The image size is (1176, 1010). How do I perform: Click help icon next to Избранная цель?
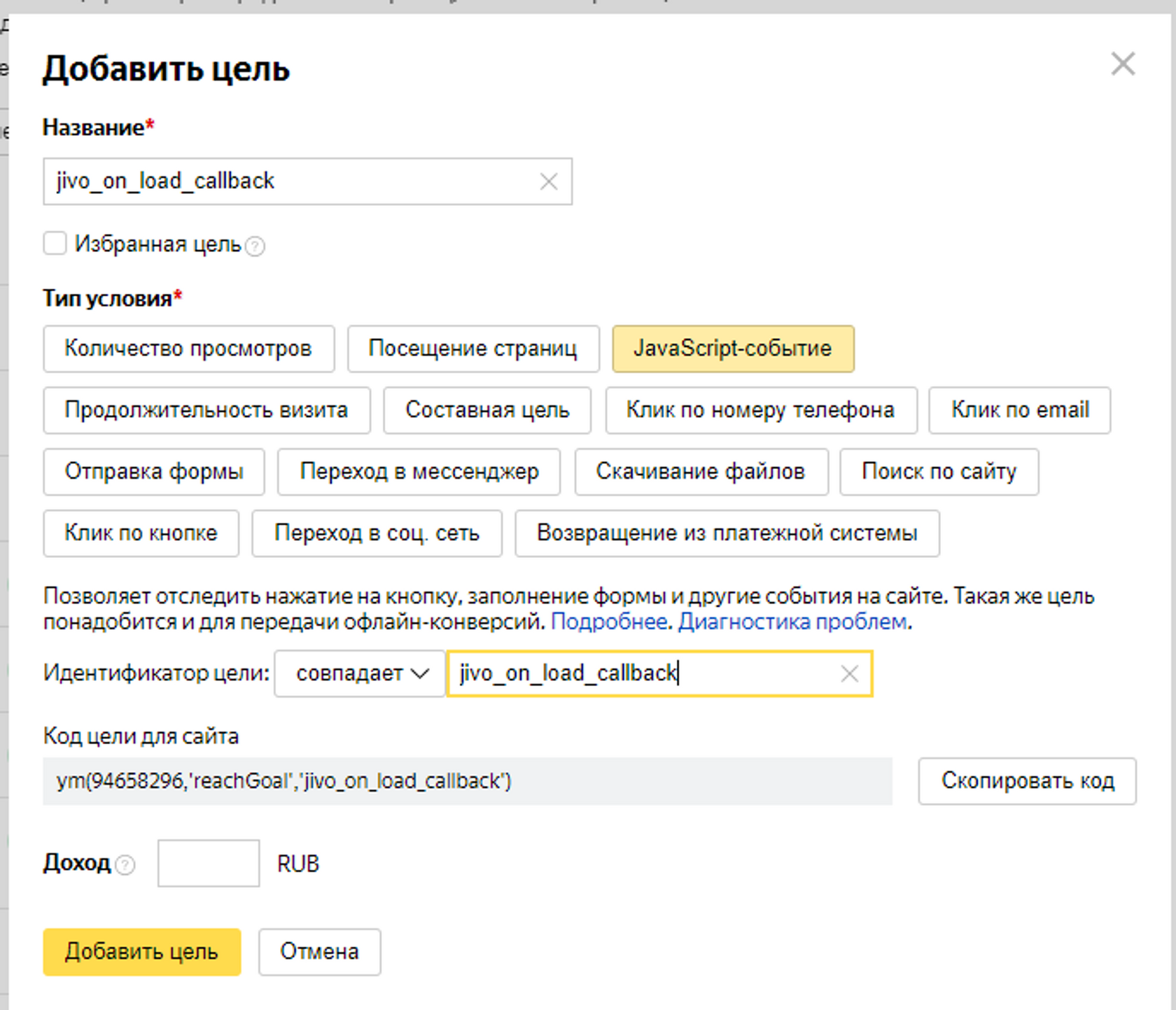255,246
